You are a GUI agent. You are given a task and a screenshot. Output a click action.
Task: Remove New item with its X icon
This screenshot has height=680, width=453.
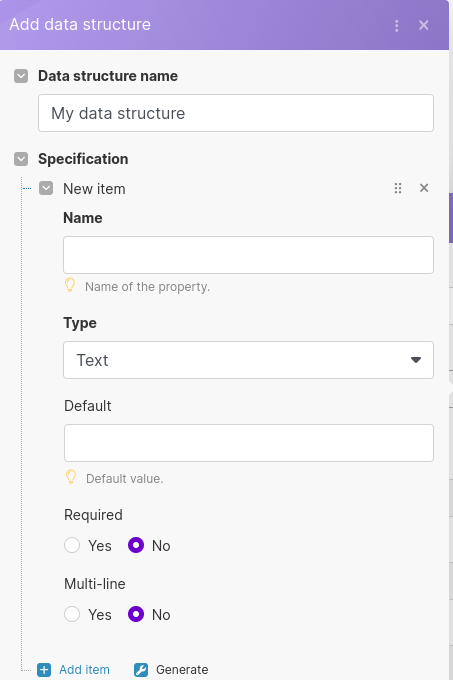424,188
